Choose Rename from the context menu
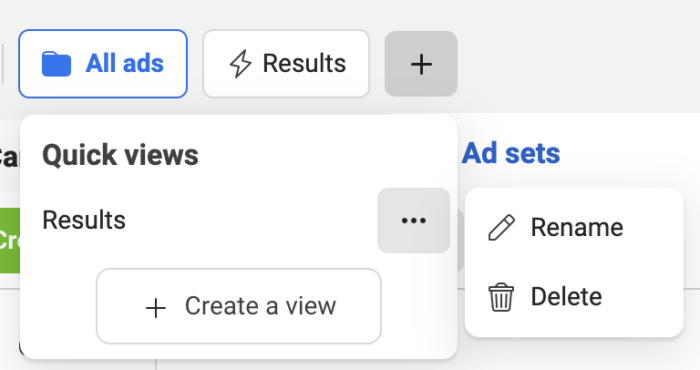The height and width of the screenshot is (370, 700). point(574,228)
